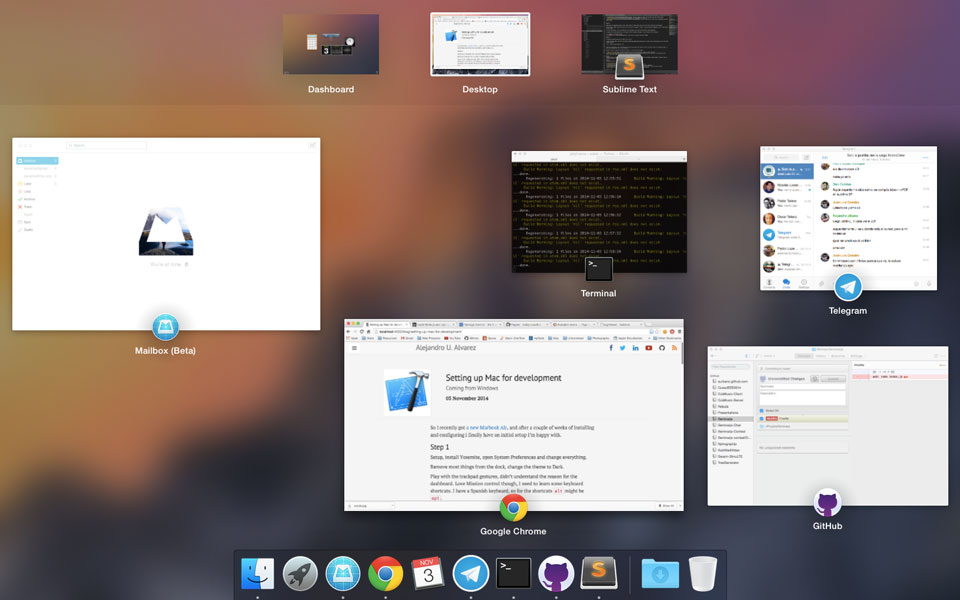Click RSS feed icon in Chrome blog header
Viewport: 960px width, 600px height.
674,348
